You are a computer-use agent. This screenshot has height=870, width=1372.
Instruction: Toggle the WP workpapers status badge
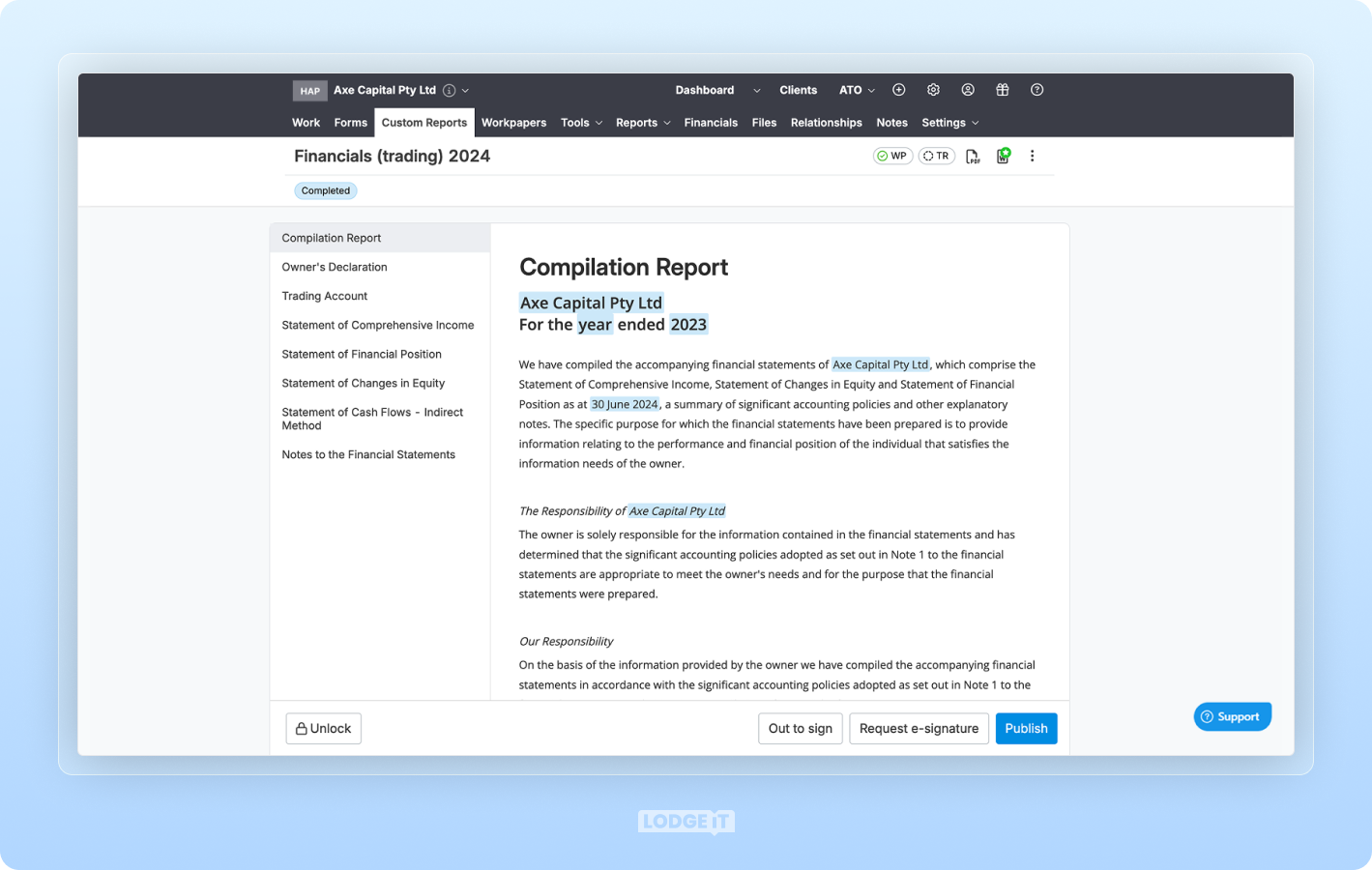(891, 155)
